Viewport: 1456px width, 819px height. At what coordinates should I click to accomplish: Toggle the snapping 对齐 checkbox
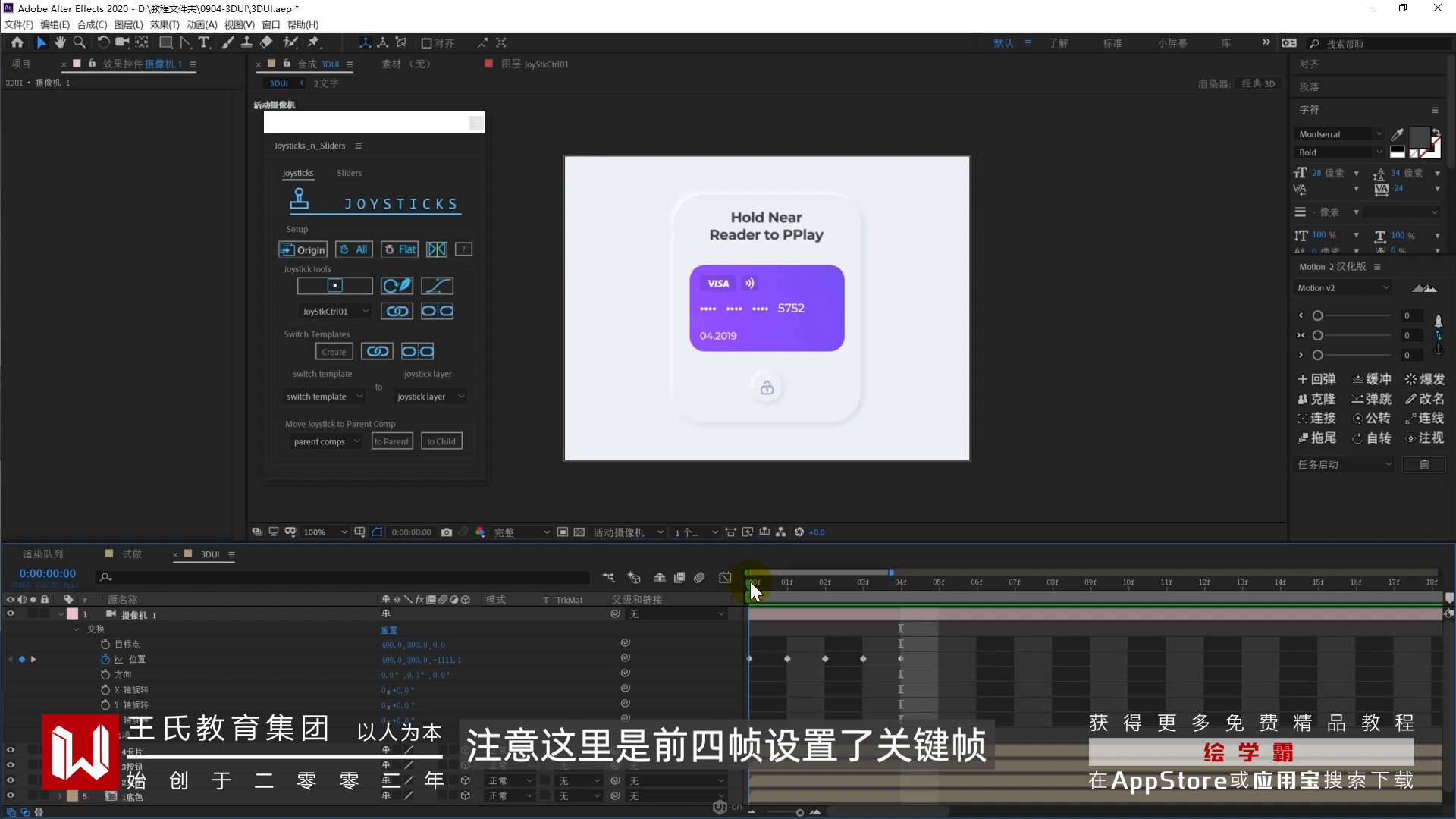point(426,43)
